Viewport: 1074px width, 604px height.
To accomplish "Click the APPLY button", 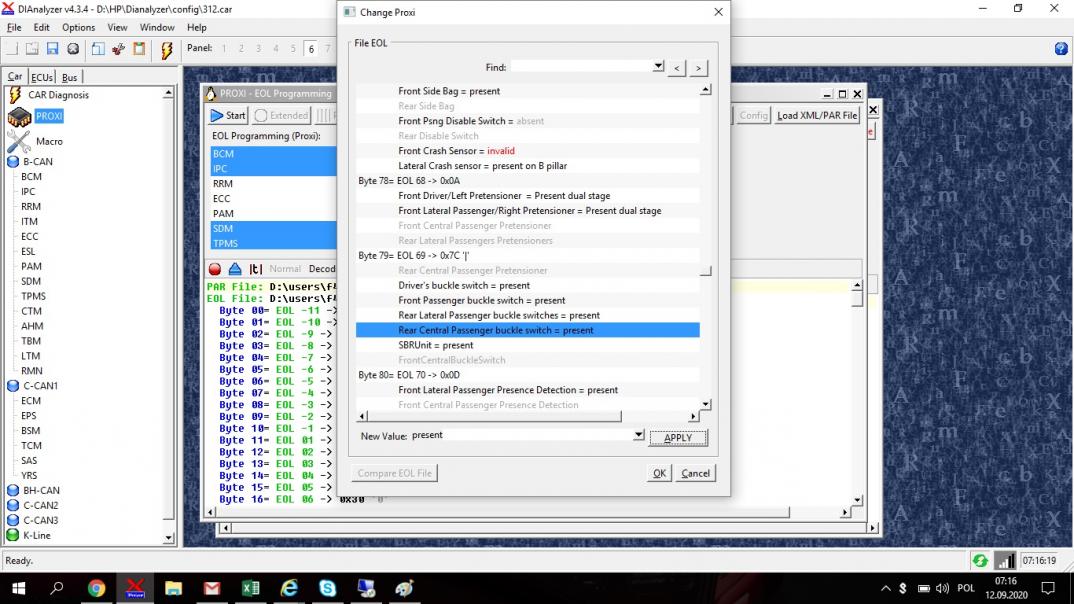I will [x=678, y=438].
